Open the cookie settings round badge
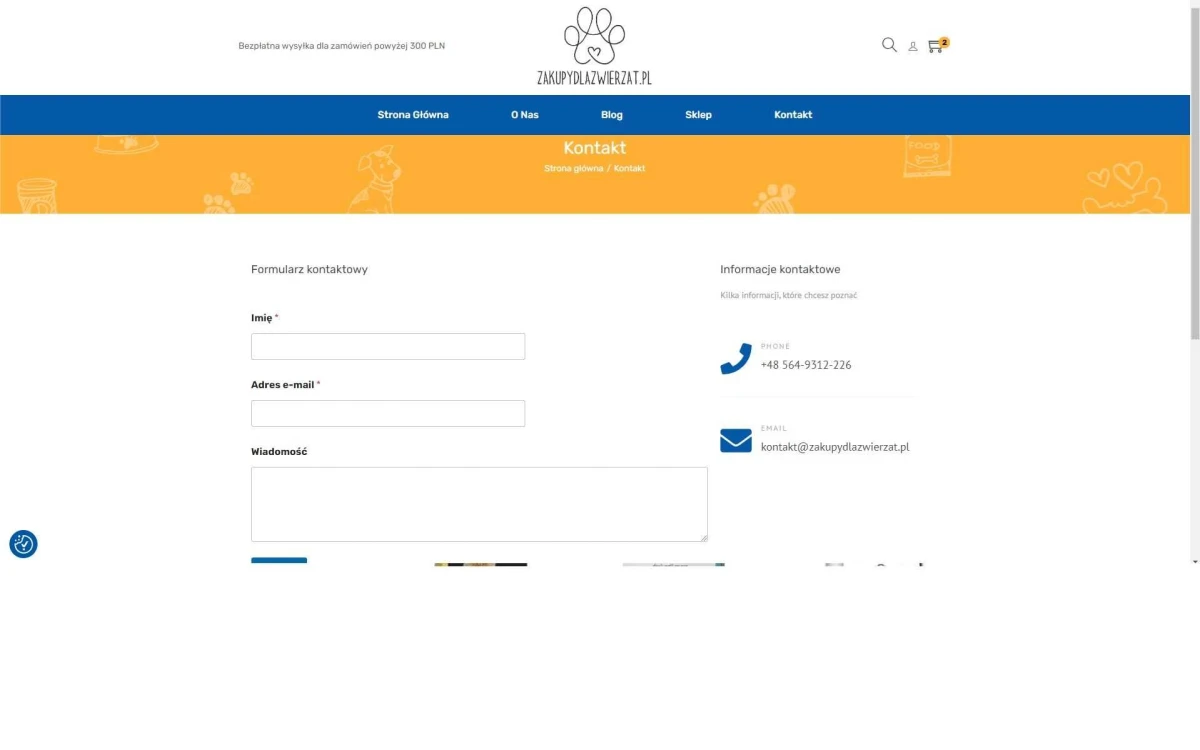Image resolution: width=1200 pixels, height=750 pixels. pos(24,544)
